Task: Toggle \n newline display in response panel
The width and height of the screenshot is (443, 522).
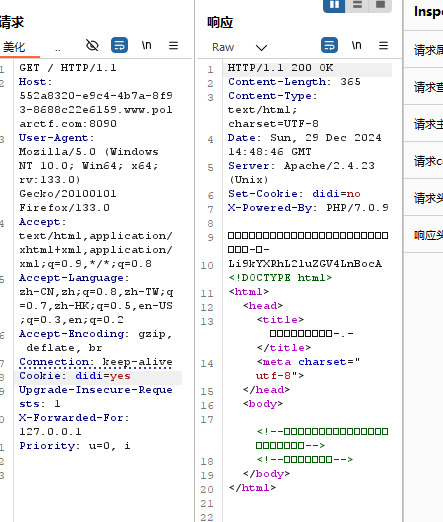Action: (x=356, y=45)
